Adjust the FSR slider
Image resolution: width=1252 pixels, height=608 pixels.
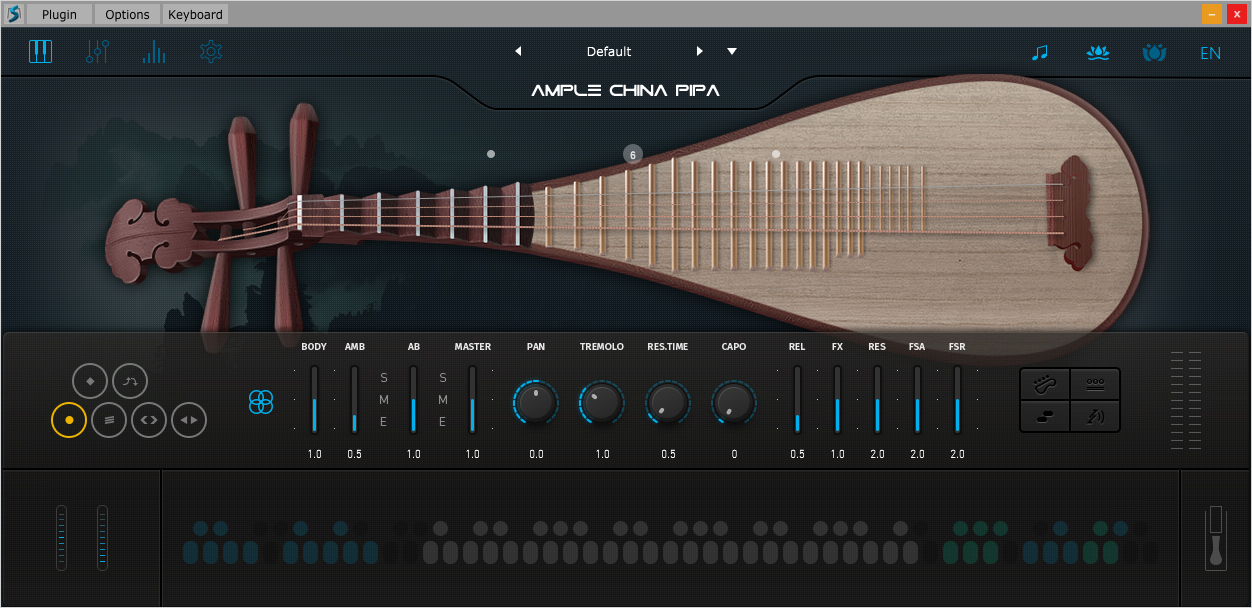[957, 399]
